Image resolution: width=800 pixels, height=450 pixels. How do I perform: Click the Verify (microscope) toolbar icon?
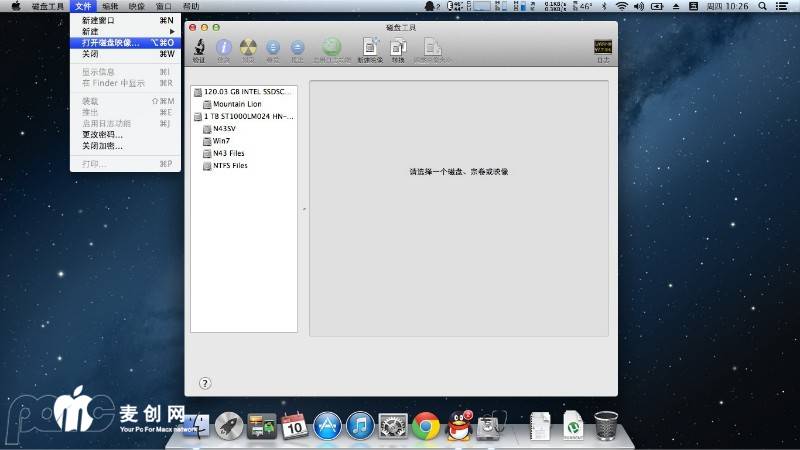coord(198,48)
